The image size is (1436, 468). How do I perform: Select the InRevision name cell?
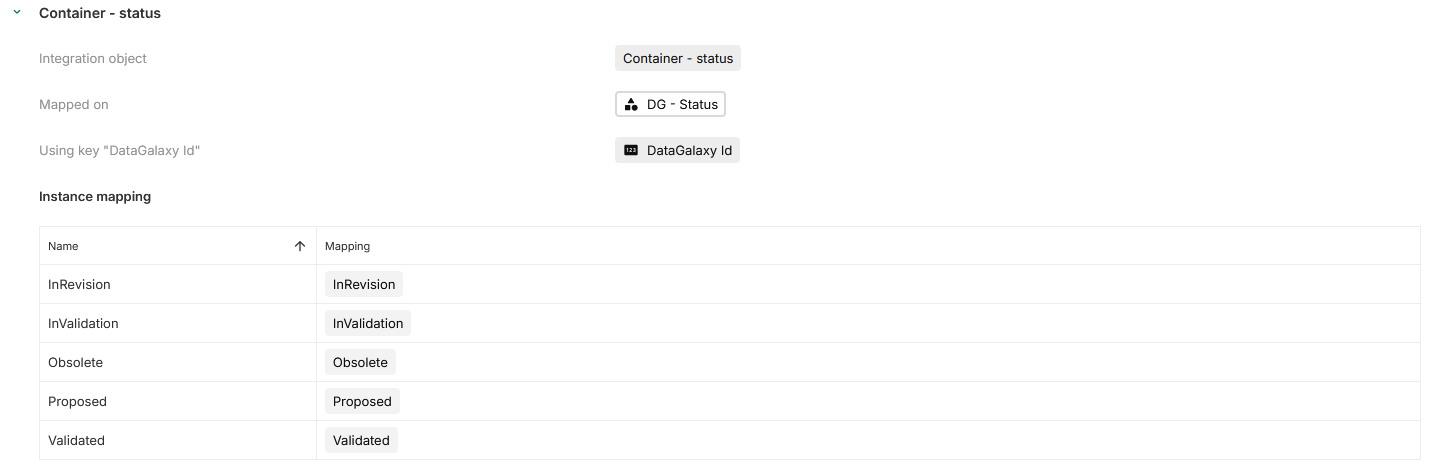[79, 284]
